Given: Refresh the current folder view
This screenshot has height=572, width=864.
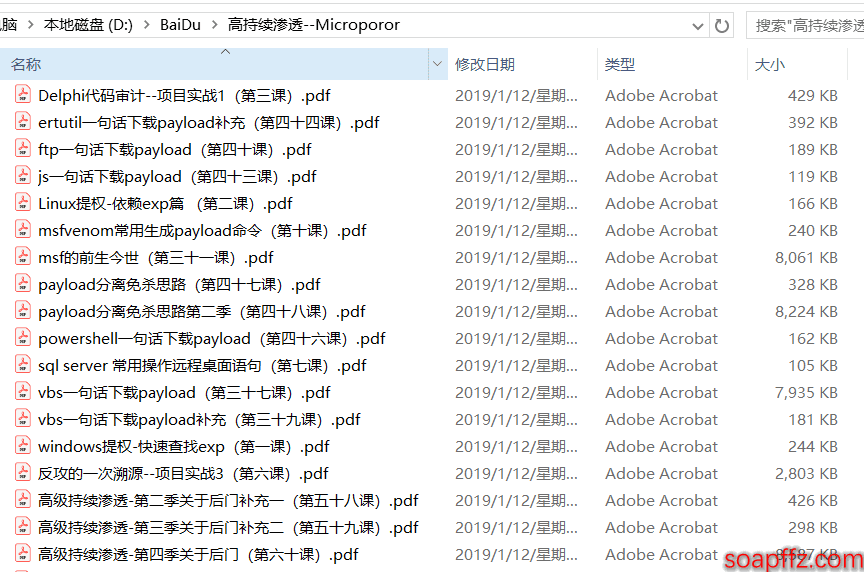Looking at the screenshot, I should (x=721, y=25).
